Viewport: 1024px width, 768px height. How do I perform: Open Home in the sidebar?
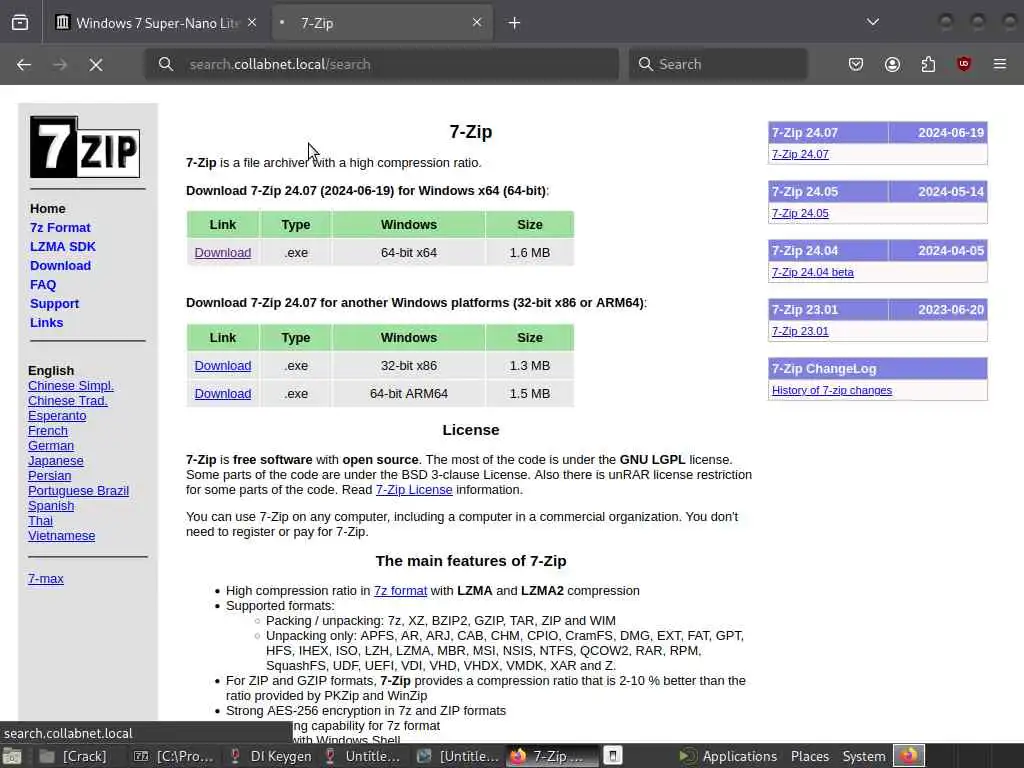tap(48, 208)
